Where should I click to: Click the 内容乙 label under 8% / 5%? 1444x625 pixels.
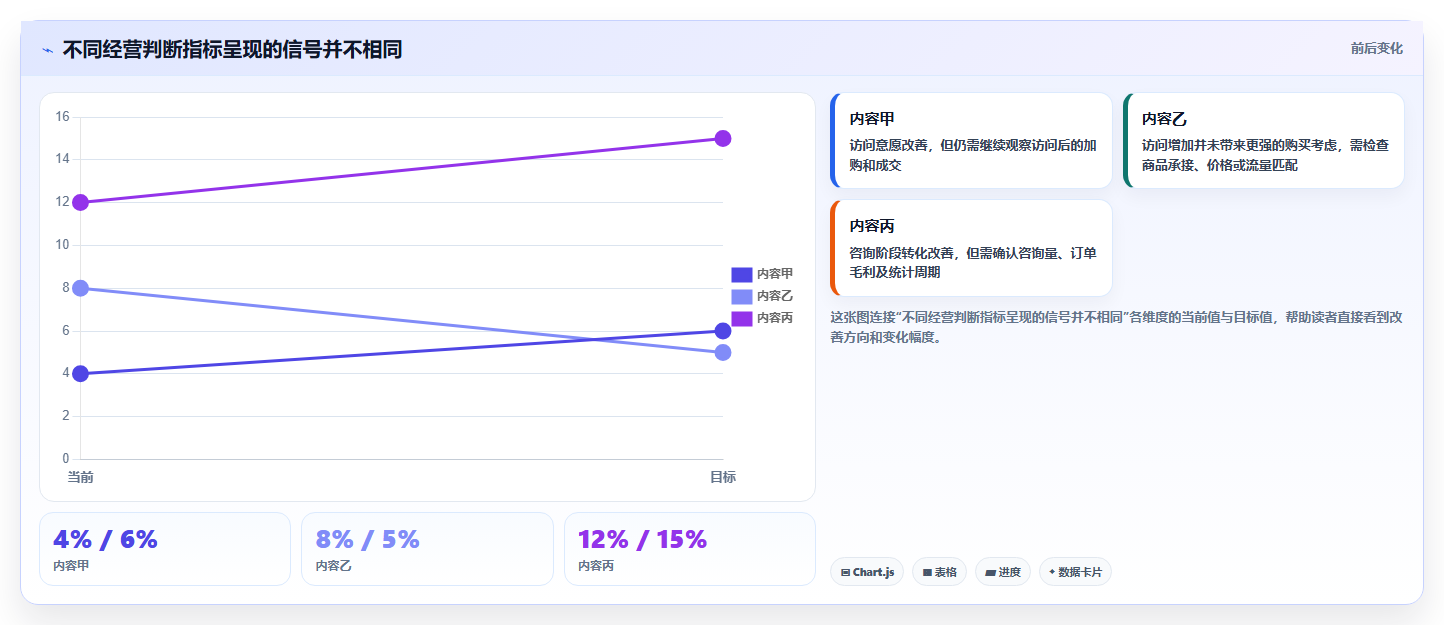pos(333,566)
